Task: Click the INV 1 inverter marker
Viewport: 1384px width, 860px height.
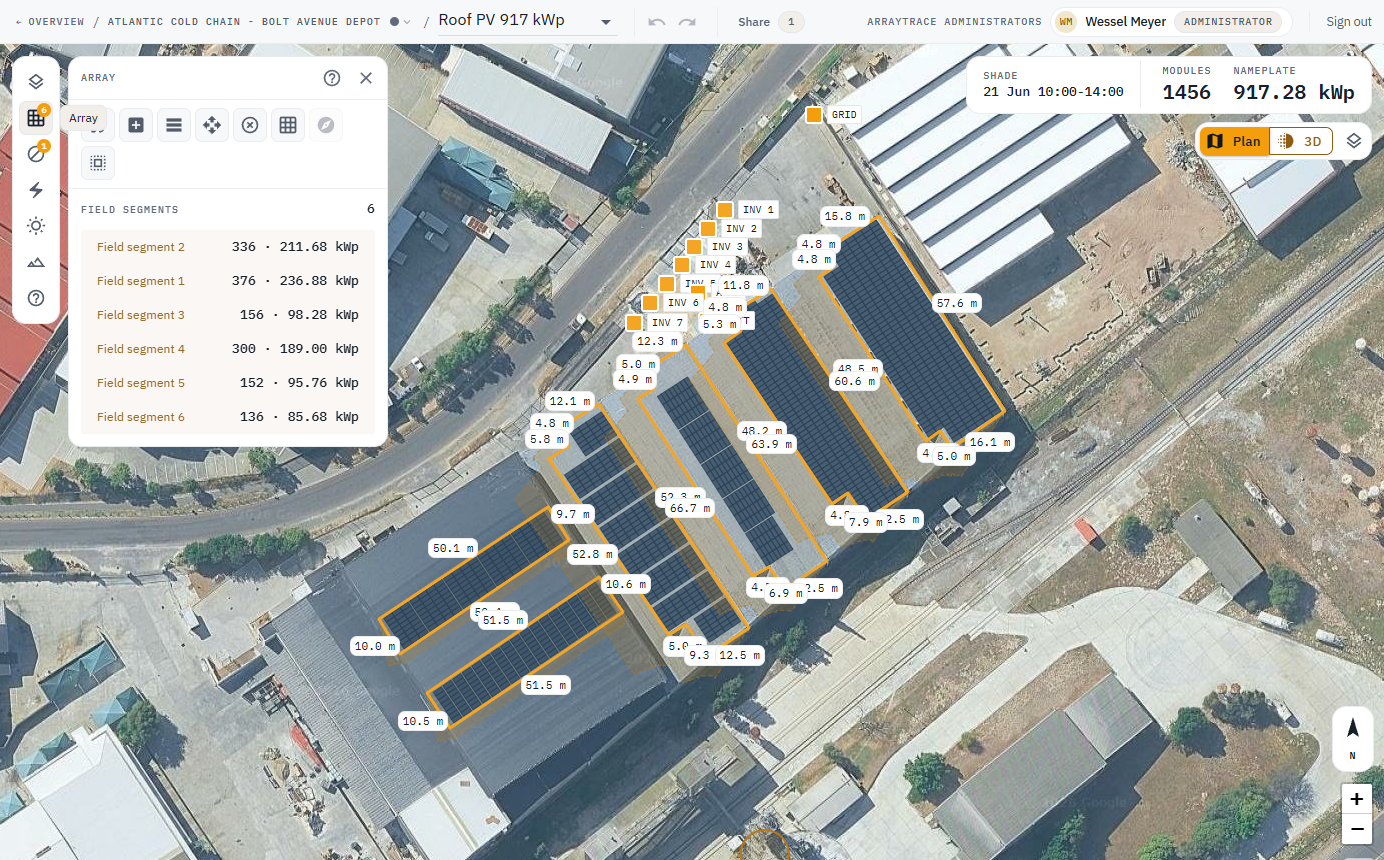Action: tap(725, 210)
